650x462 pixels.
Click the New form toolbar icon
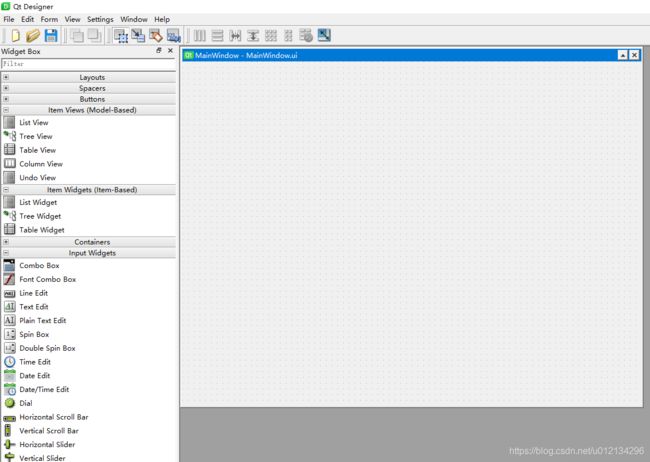[x=16, y=36]
